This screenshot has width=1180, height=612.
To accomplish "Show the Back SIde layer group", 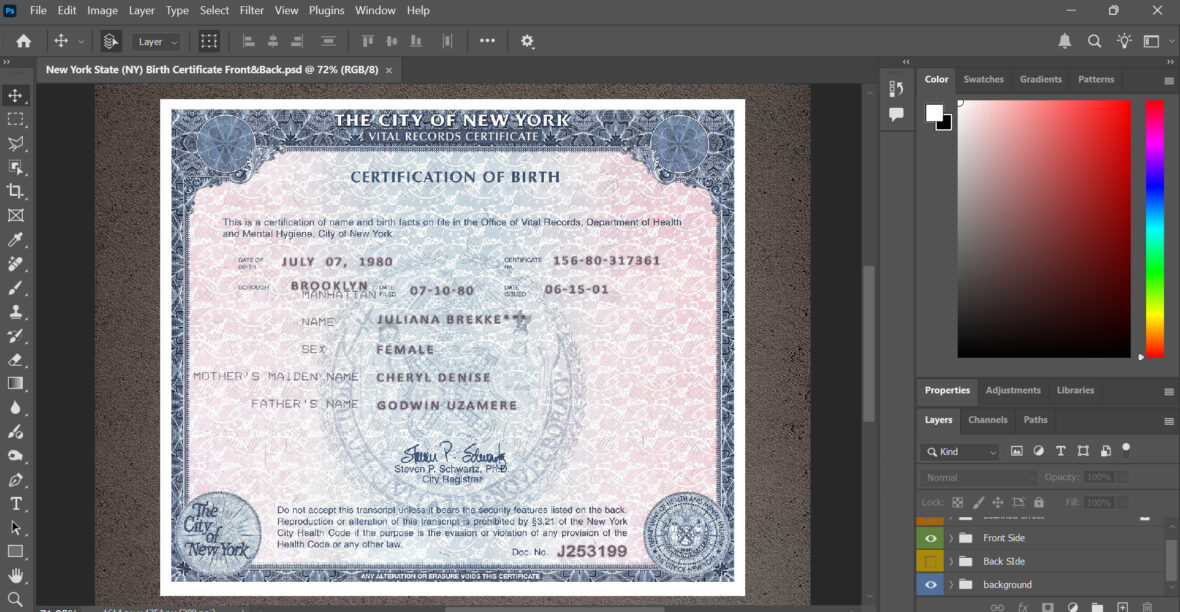I will 929,561.
